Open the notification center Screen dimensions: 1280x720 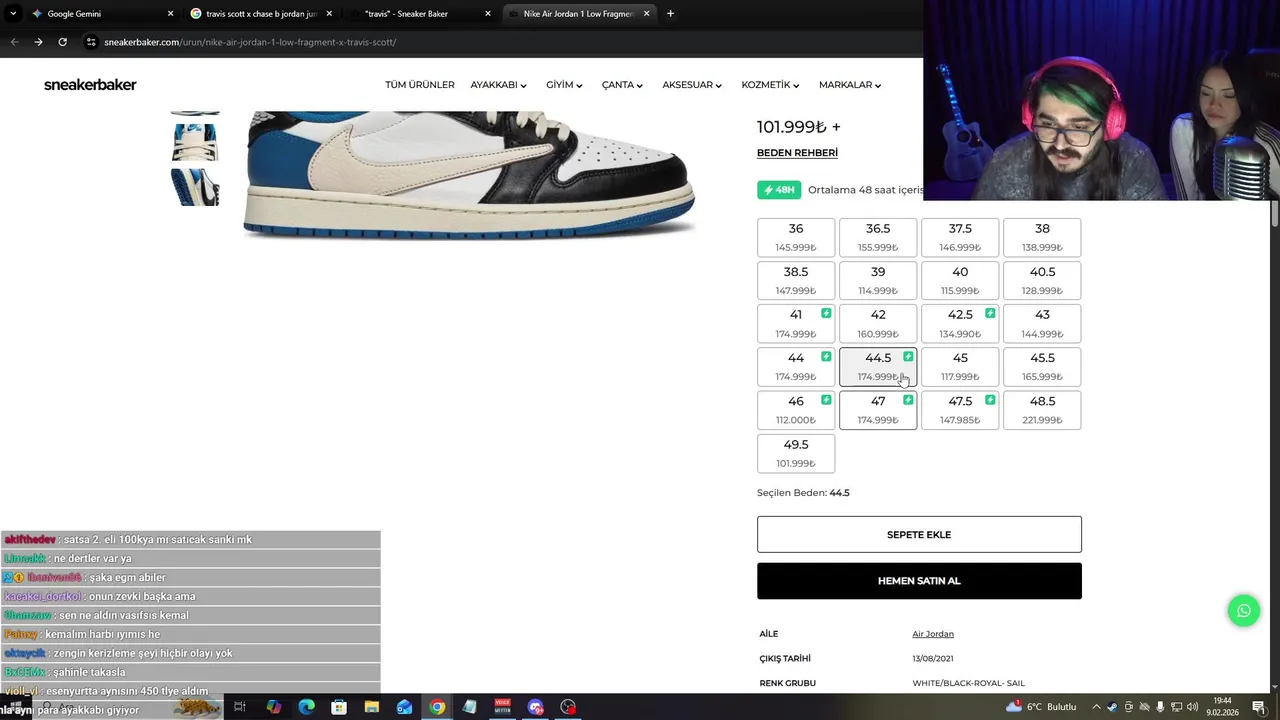[1259, 707]
